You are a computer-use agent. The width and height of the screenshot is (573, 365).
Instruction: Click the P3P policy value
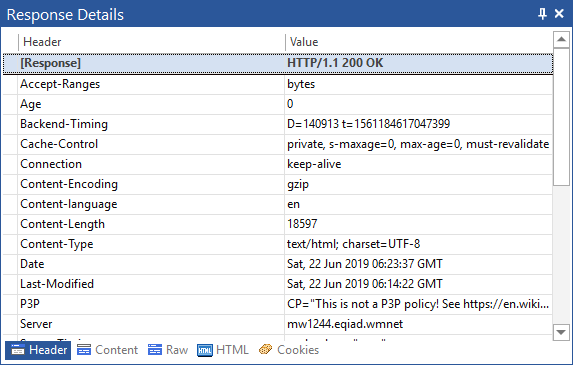point(418,304)
